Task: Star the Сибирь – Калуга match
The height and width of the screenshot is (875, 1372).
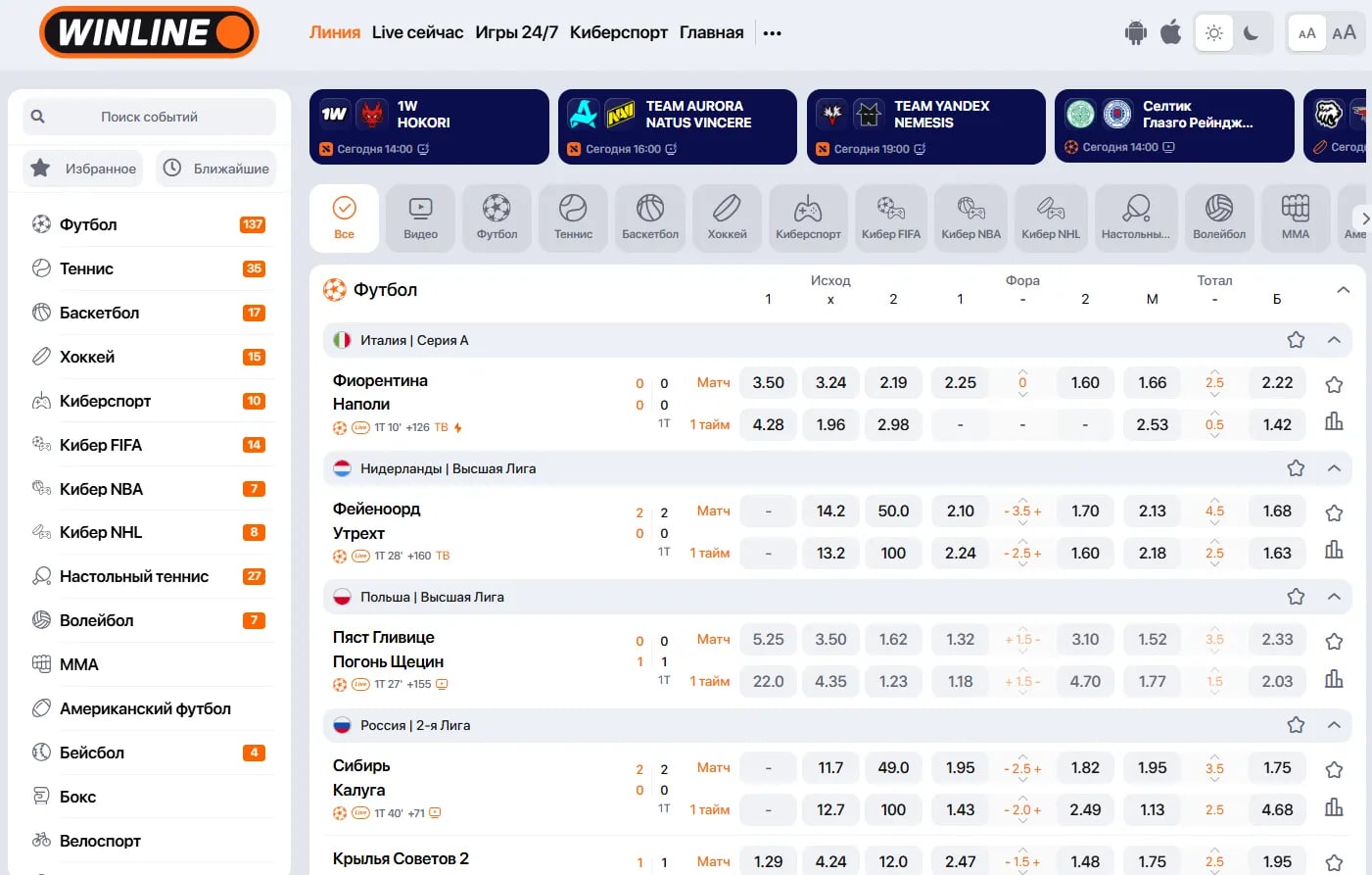Action: [x=1334, y=769]
